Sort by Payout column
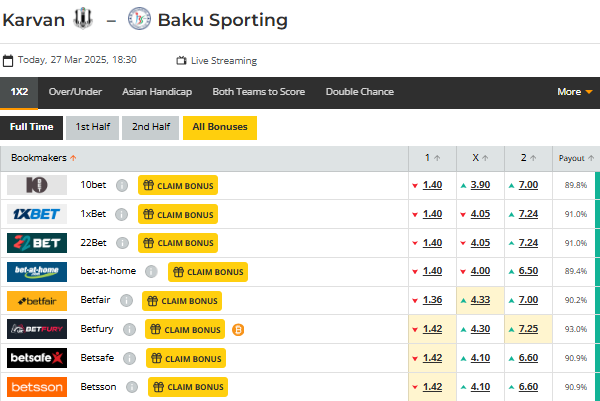 point(576,158)
